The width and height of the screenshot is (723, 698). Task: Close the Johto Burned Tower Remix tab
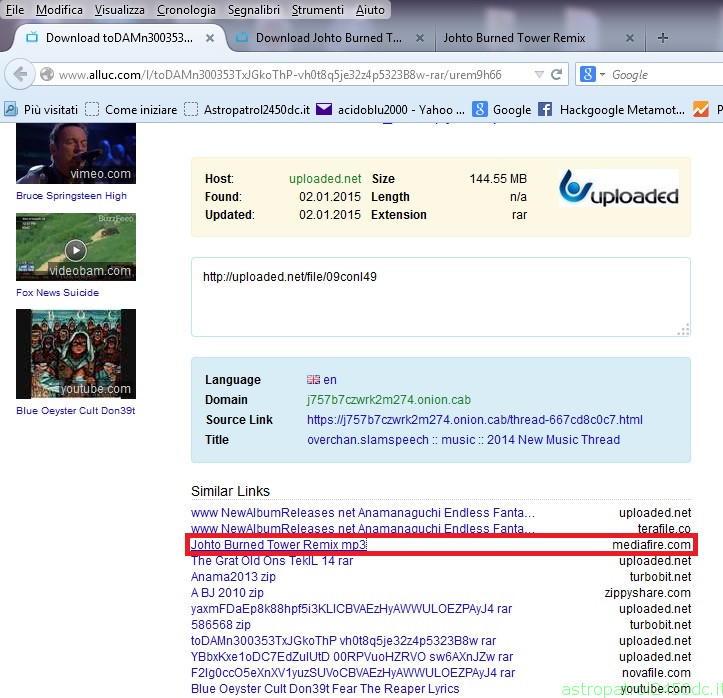pos(630,38)
